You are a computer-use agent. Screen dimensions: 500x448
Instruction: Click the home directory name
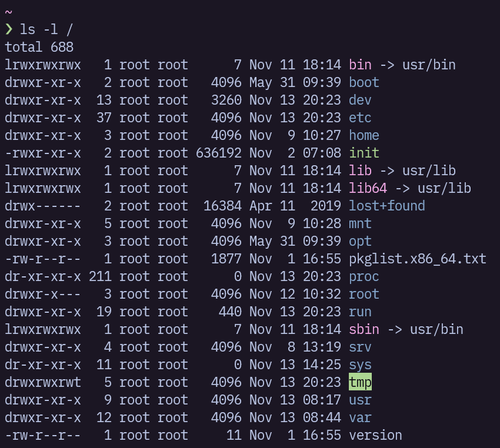pos(364,135)
